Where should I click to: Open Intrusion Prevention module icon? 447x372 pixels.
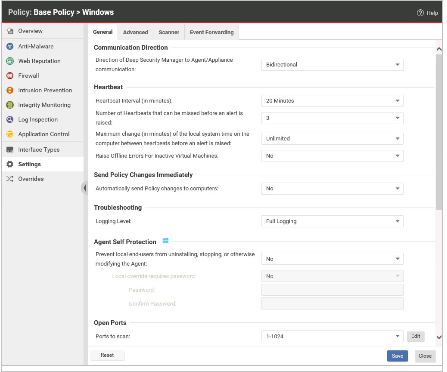click(10, 90)
